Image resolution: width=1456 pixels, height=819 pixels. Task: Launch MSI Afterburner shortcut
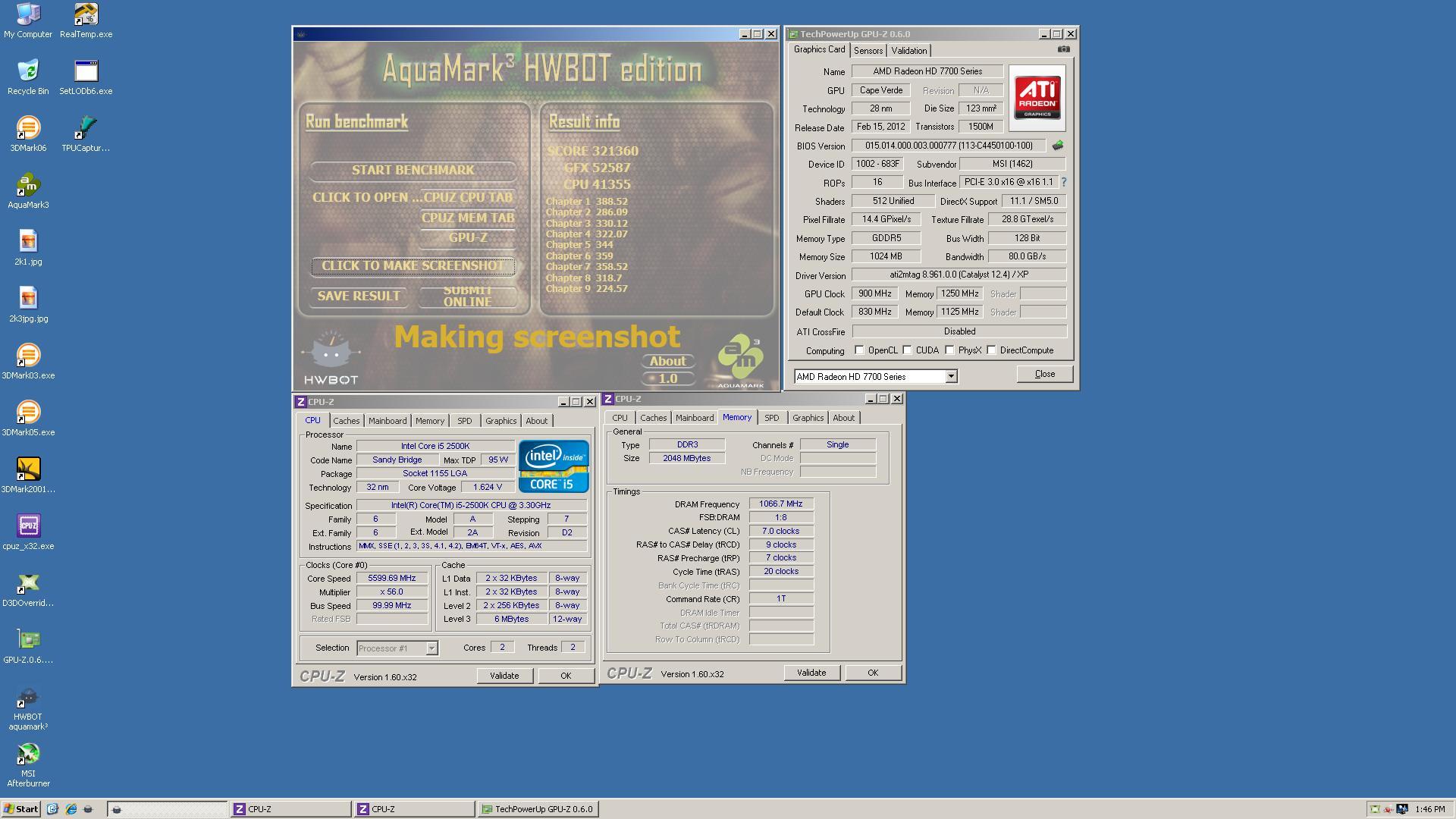[x=28, y=765]
